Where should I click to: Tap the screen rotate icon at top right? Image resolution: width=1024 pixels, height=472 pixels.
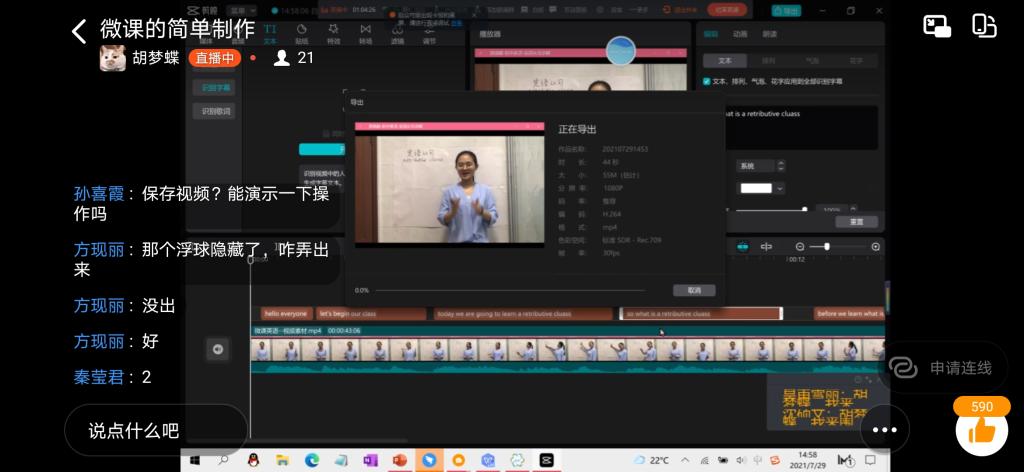coord(985,27)
